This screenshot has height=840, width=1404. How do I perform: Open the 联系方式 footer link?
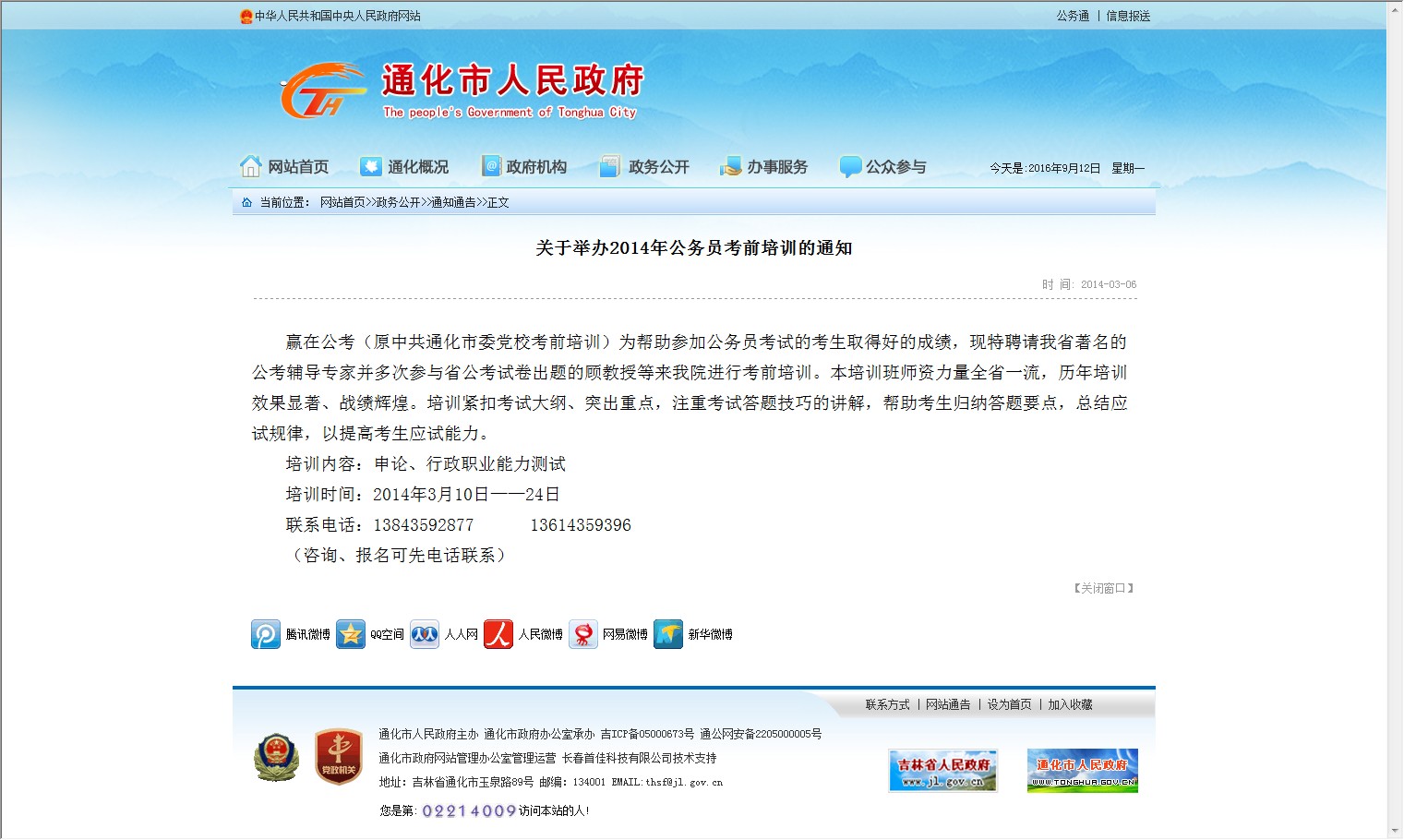[887, 704]
